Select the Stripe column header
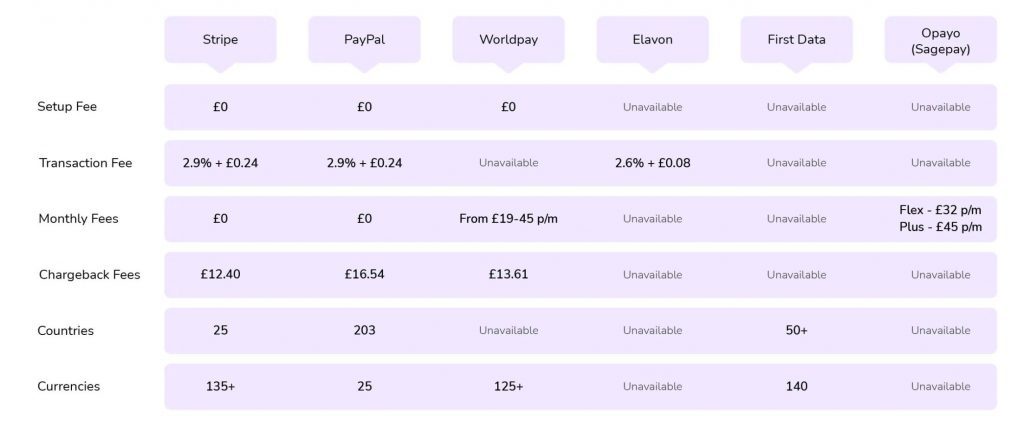 [220, 40]
